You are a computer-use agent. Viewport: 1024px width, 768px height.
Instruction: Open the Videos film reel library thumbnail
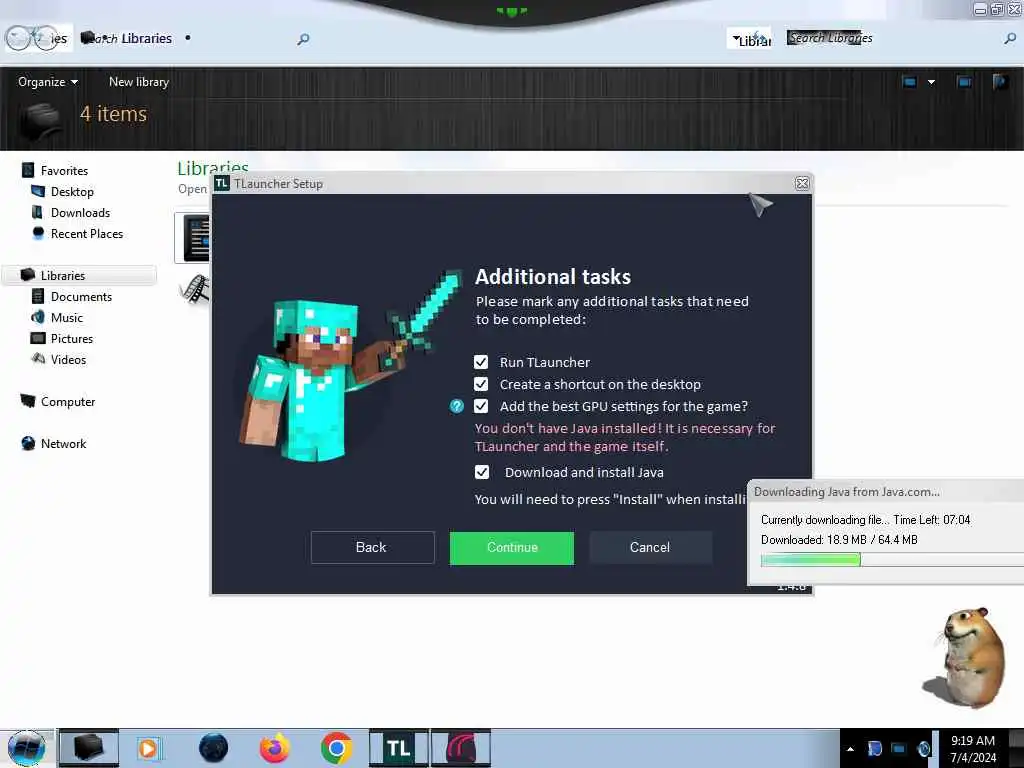coord(195,289)
